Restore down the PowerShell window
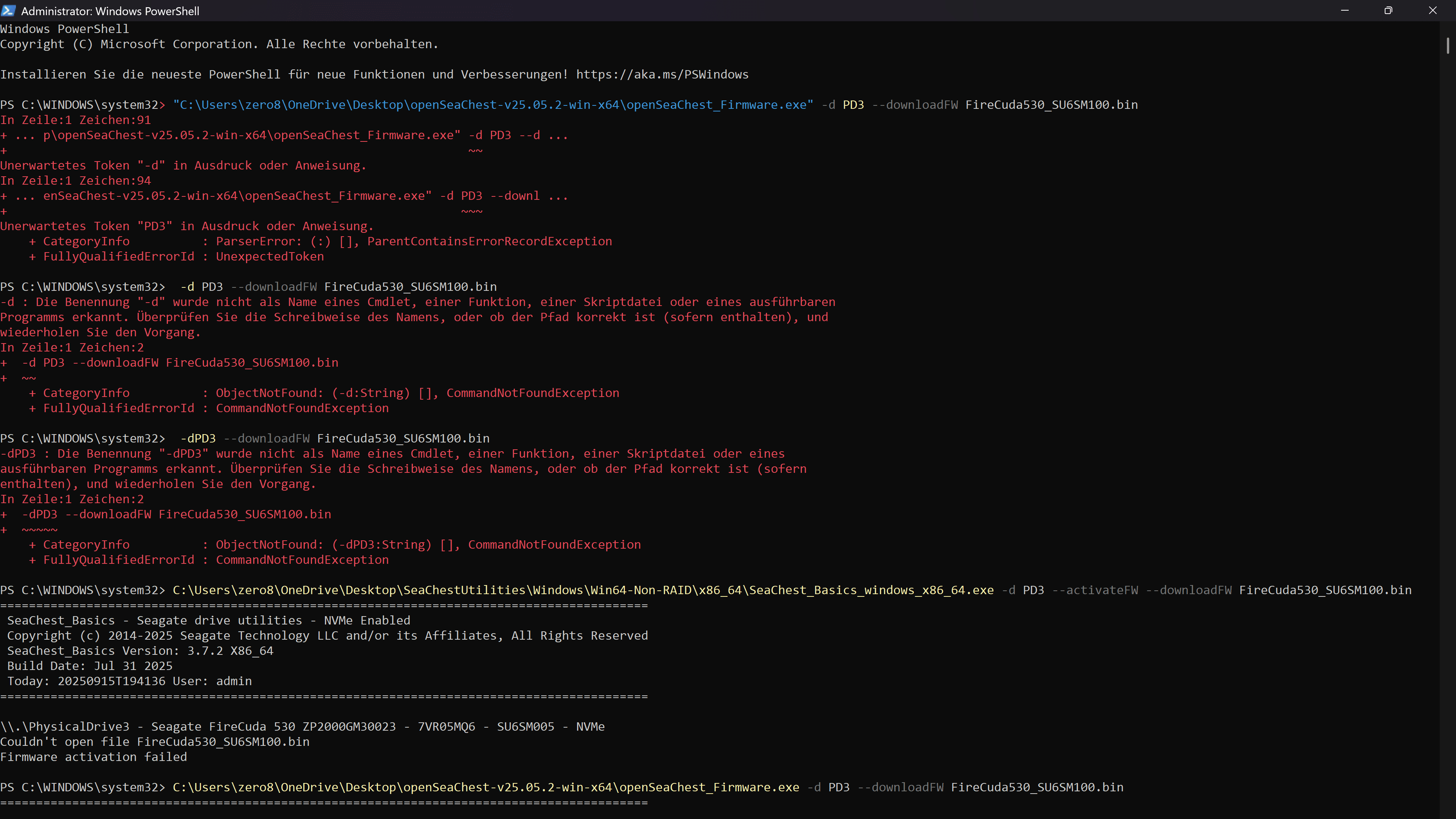The height and width of the screenshot is (819, 1456). pos(1388,10)
